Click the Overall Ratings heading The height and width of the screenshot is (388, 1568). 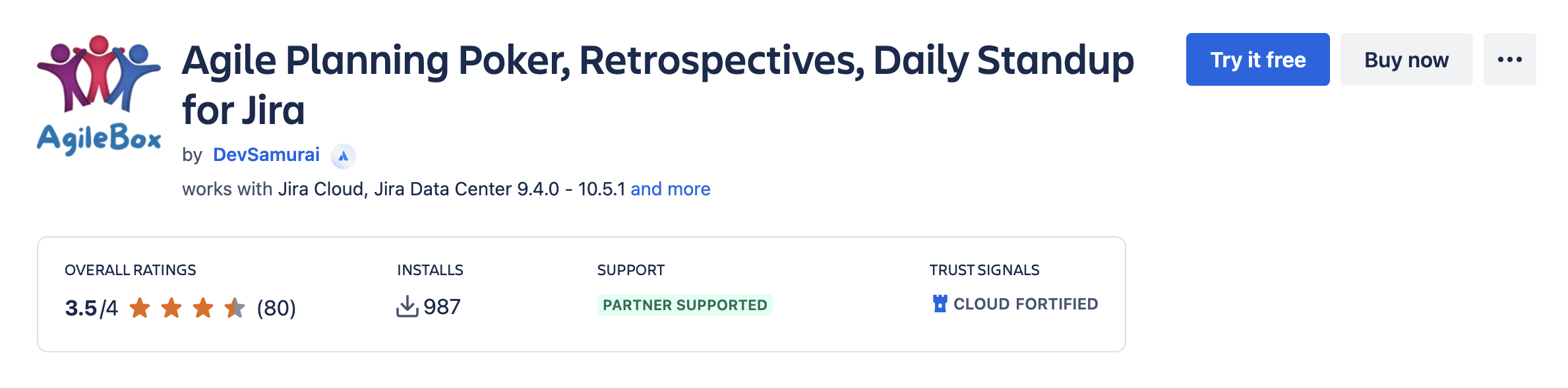[x=131, y=270]
